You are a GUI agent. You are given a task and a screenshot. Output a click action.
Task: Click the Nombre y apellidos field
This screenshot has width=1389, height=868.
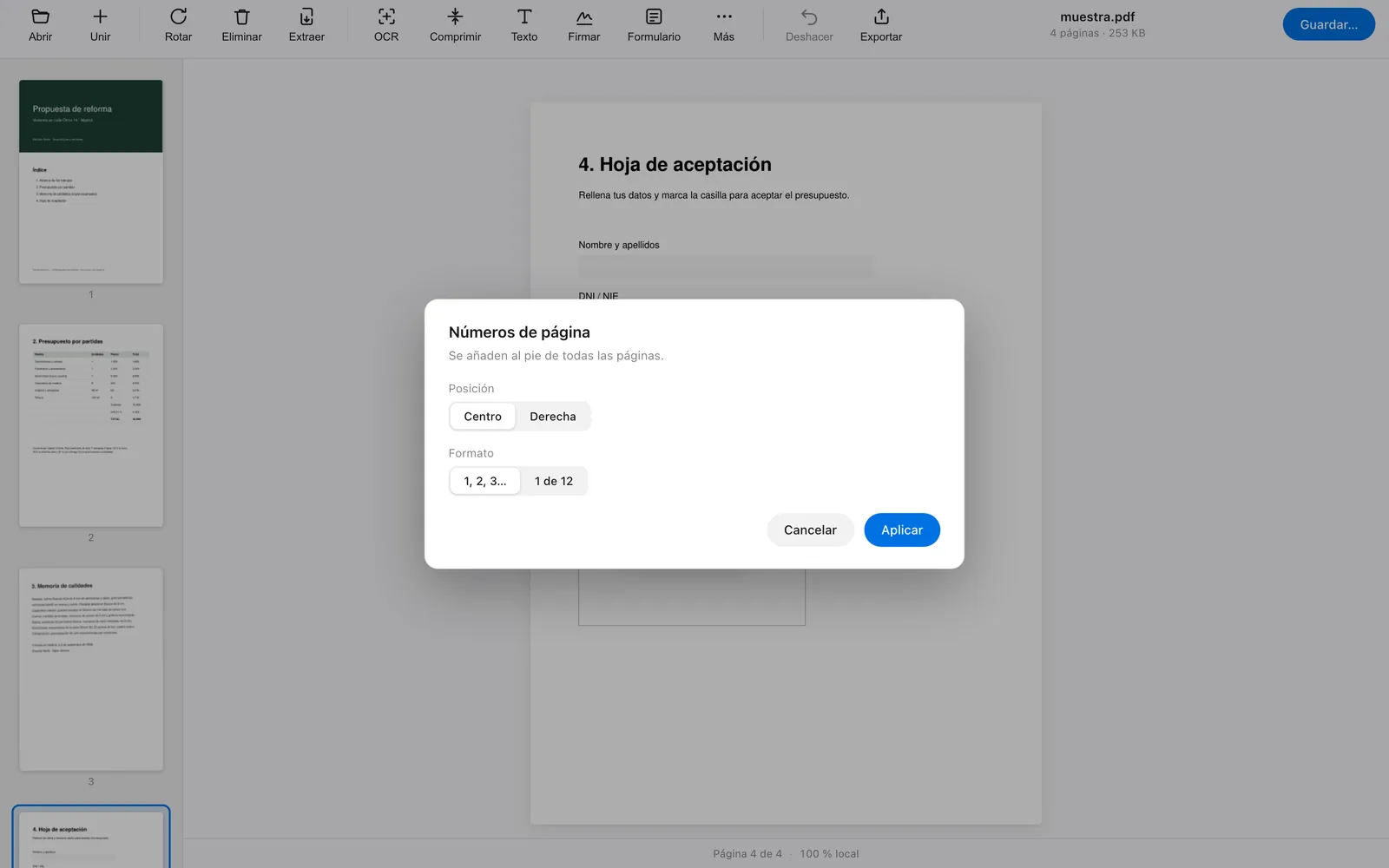coord(726,266)
